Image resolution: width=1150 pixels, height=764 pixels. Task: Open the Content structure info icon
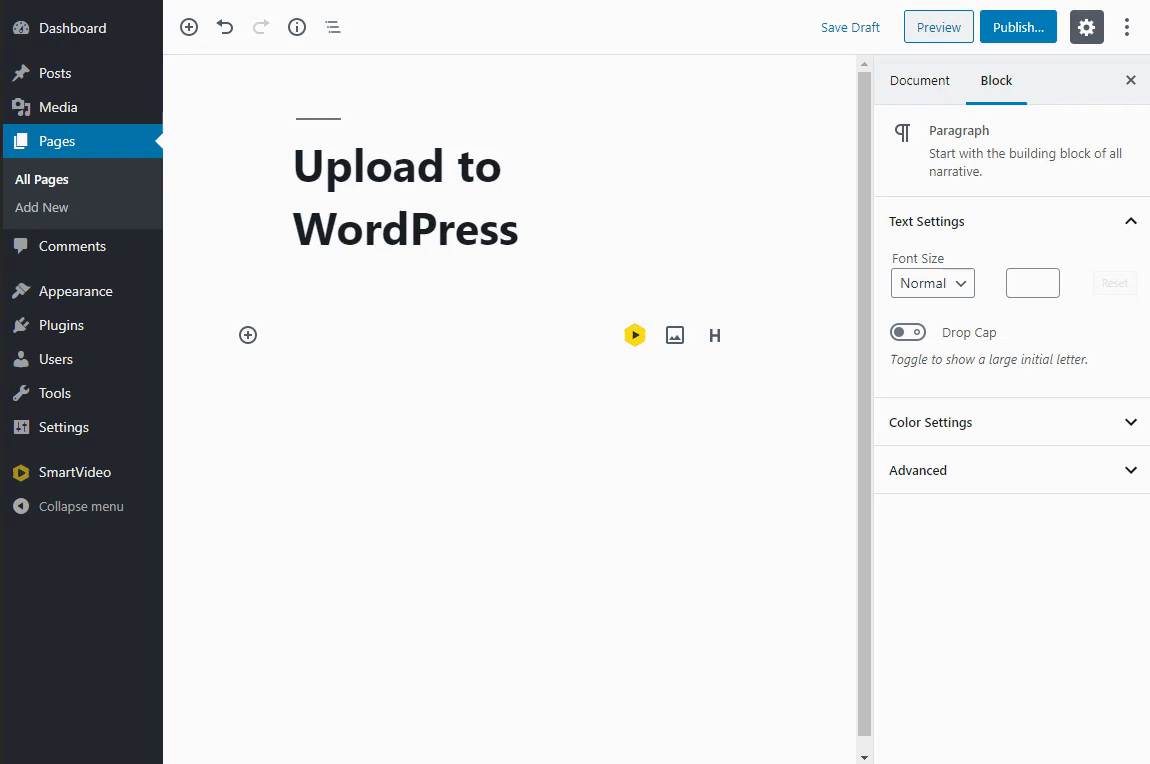[297, 27]
